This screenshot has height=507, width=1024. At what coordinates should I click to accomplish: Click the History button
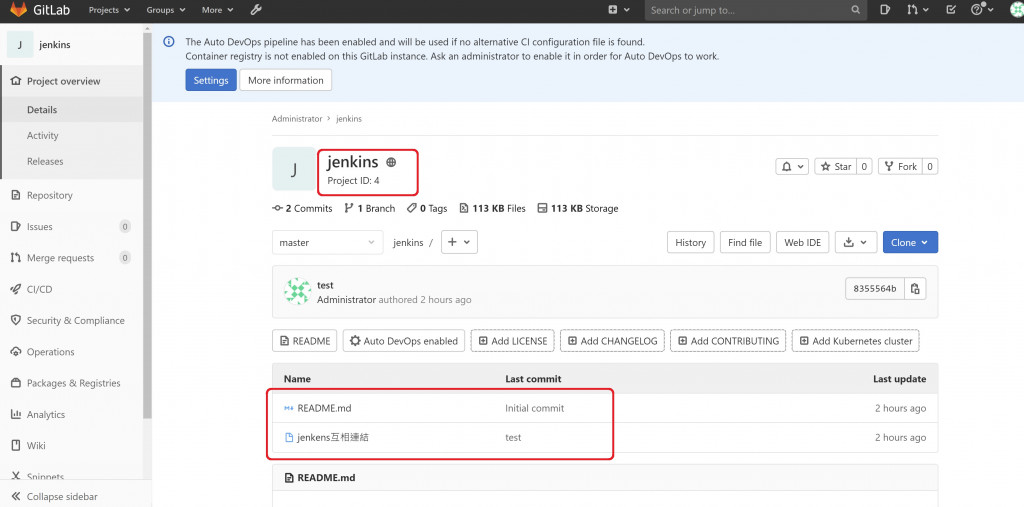[690, 242]
